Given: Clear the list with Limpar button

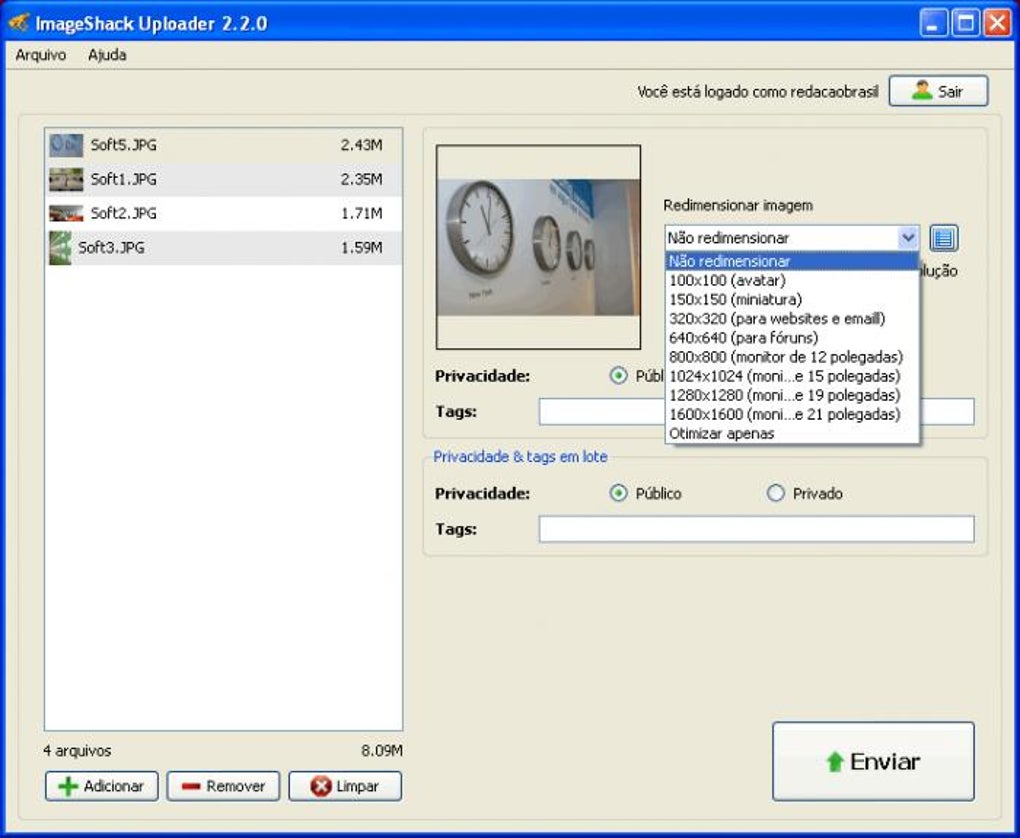Looking at the screenshot, I should pyautogui.click(x=345, y=786).
